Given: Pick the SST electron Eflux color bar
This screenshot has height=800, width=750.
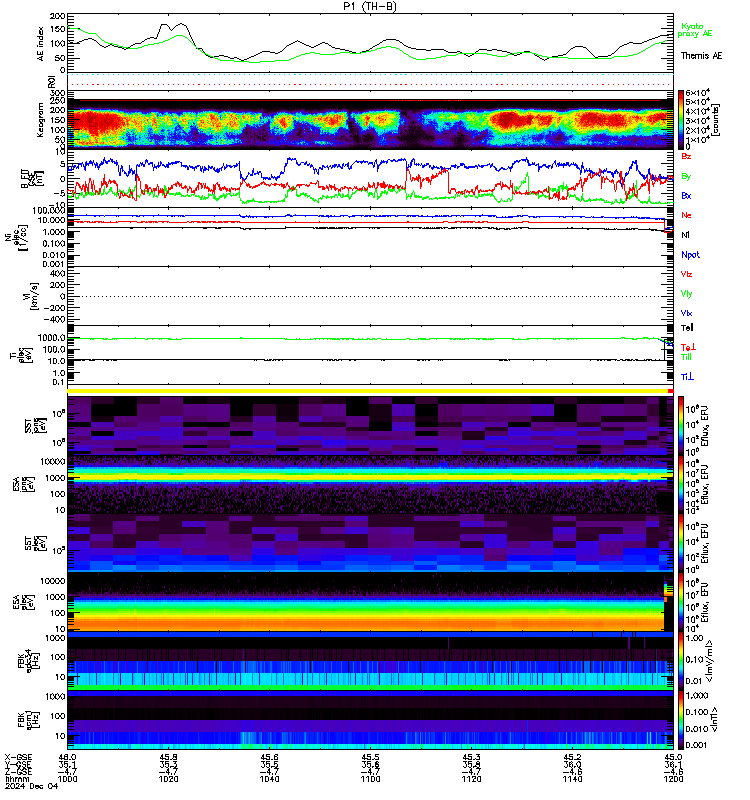Looking at the screenshot, I should tap(681, 543).
